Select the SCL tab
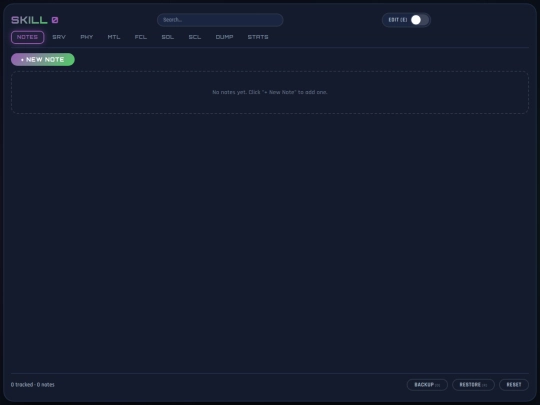Image resolution: width=540 pixels, height=405 pixels. (x=195, y=37)
